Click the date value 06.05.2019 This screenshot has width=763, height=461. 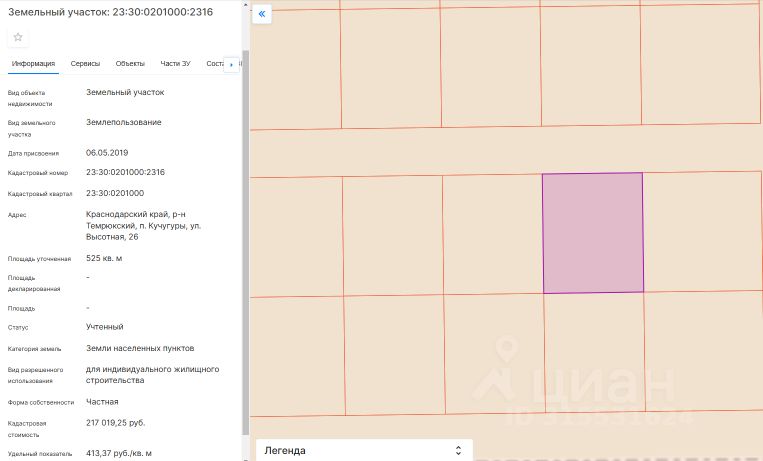tap(107, 153)
